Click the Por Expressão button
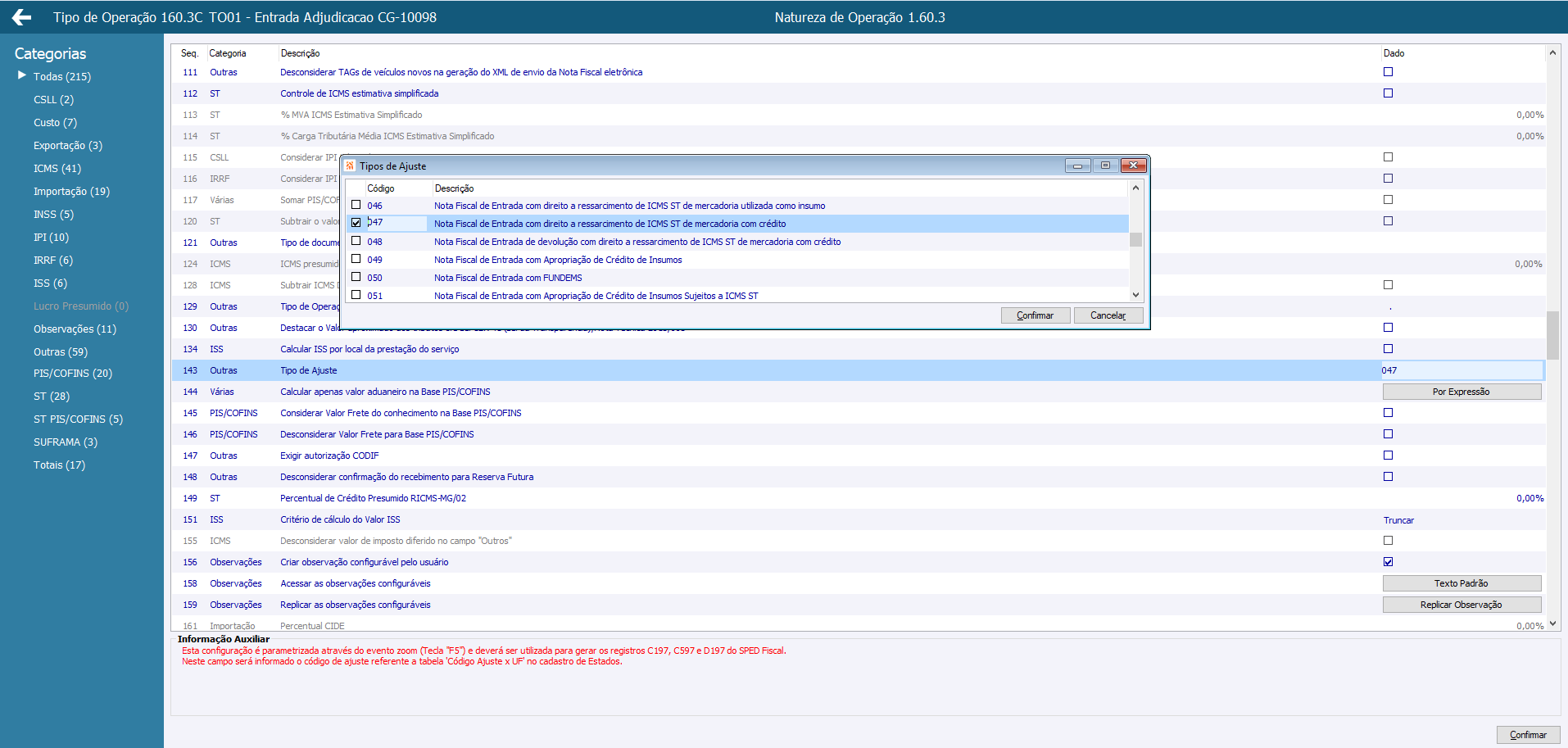 pyautogui.click(x=1462, y=392)
